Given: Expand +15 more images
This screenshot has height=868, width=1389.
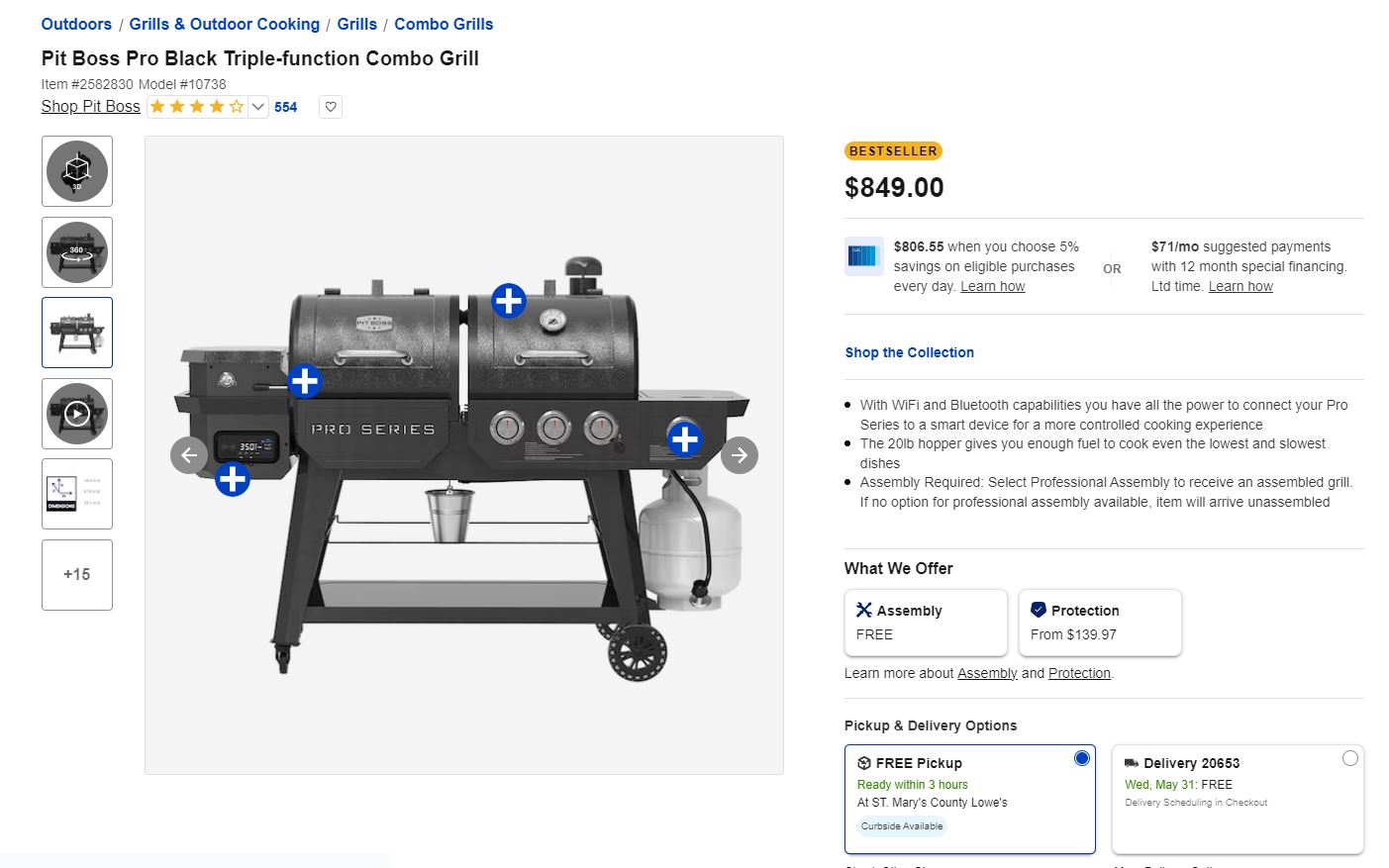Looking at the screenshot, I should pyautogui.click(x=77, y=575).
